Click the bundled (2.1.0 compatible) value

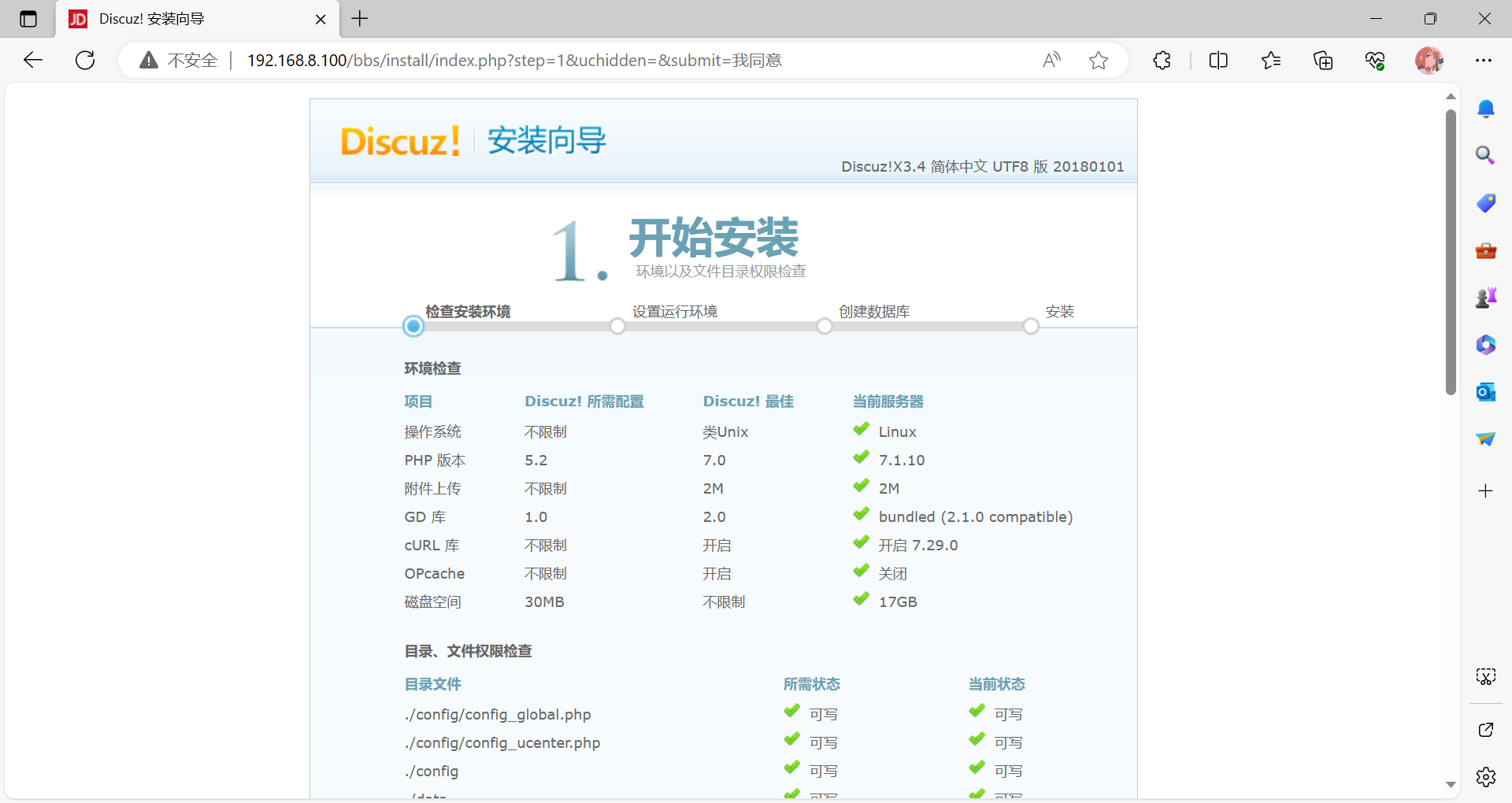tap(976, 517)
